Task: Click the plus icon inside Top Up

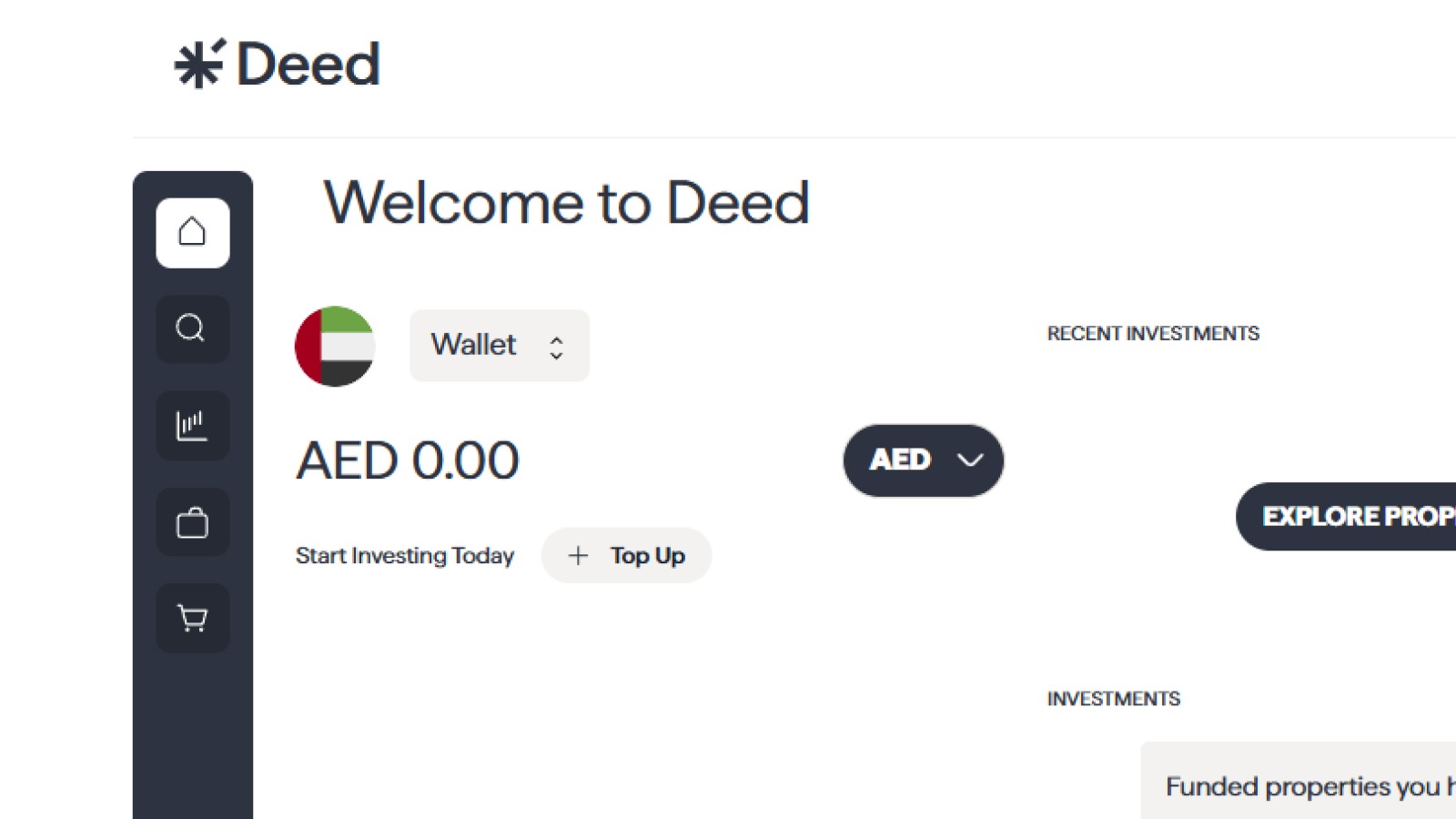Action: coord(580,555)
